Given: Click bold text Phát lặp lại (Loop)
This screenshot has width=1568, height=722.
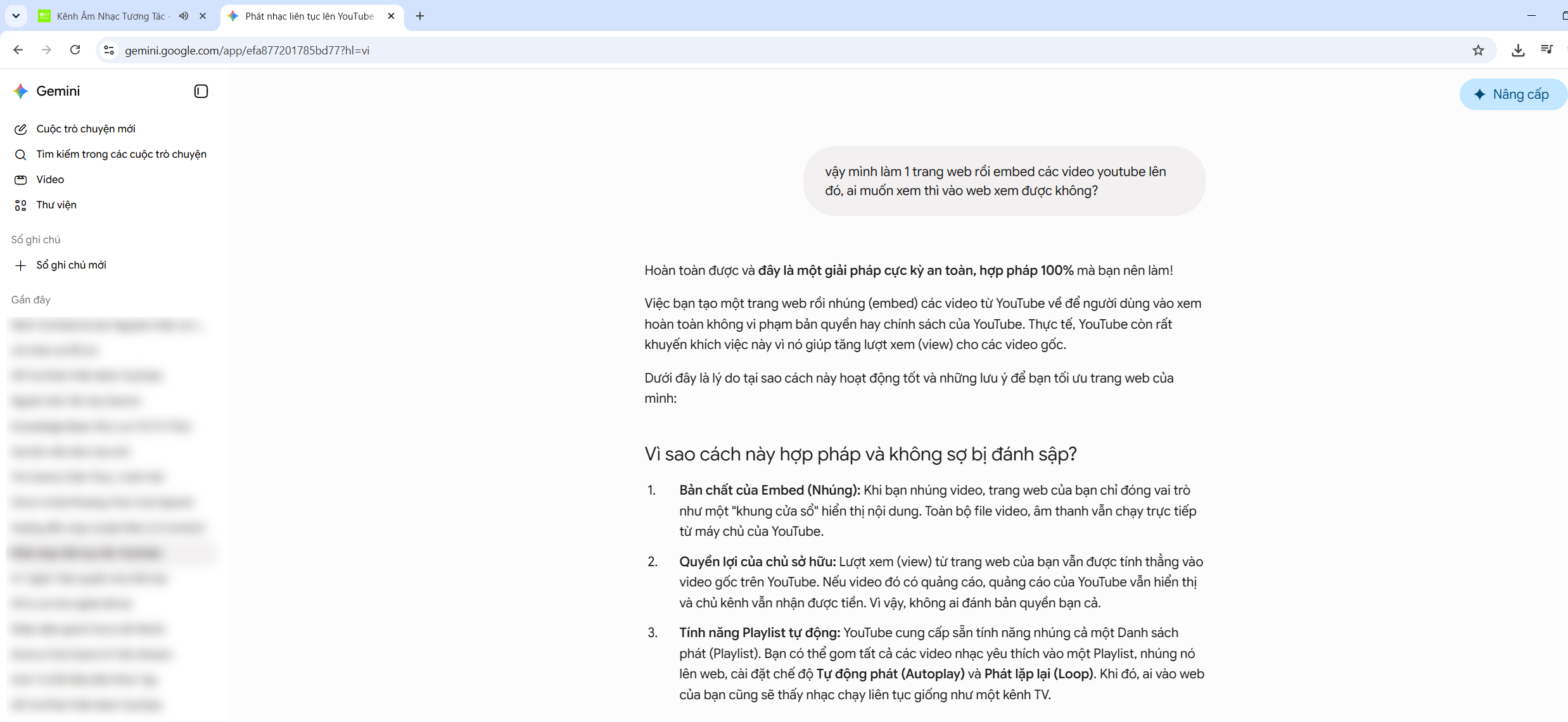Looking at the screenshot, I should tap(1039, 674).
